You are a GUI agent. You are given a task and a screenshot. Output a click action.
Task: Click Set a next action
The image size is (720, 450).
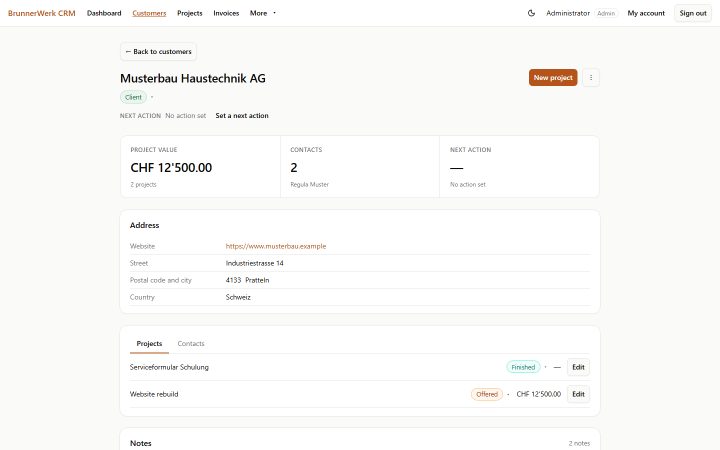(242, 116)
